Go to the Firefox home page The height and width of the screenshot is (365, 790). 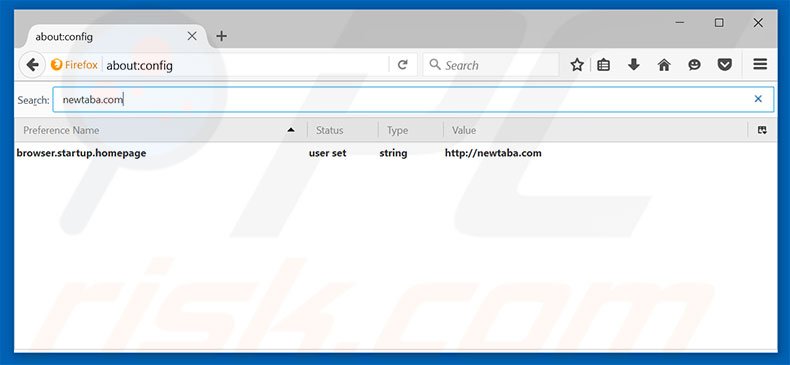[x=664, y=65]
